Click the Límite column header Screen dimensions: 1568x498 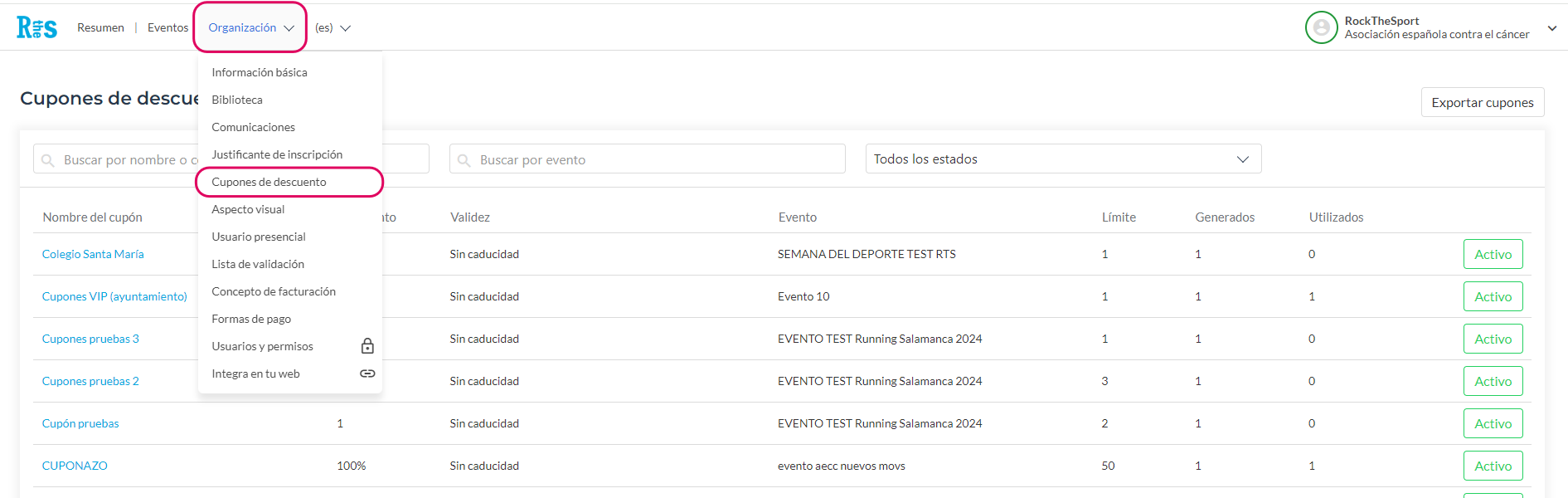[x=1119, y=217]
